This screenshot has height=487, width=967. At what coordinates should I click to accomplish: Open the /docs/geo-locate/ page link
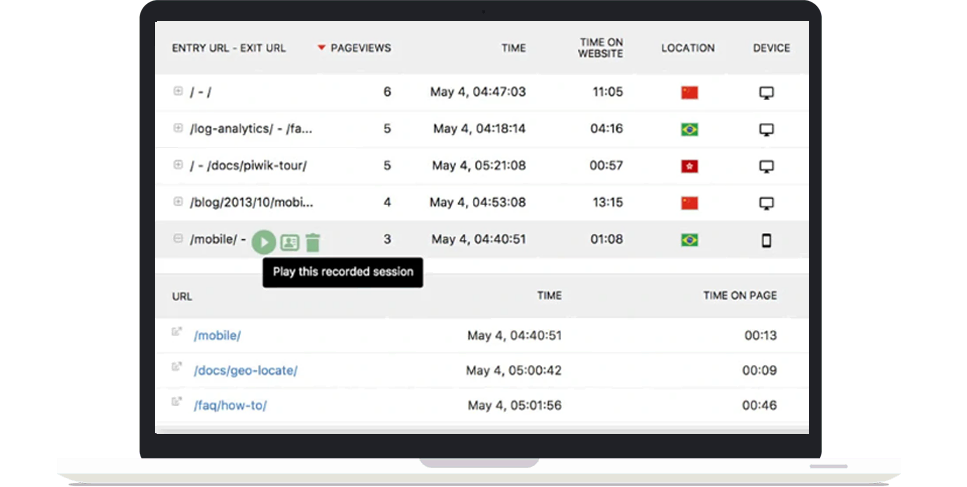click(245, 370)
